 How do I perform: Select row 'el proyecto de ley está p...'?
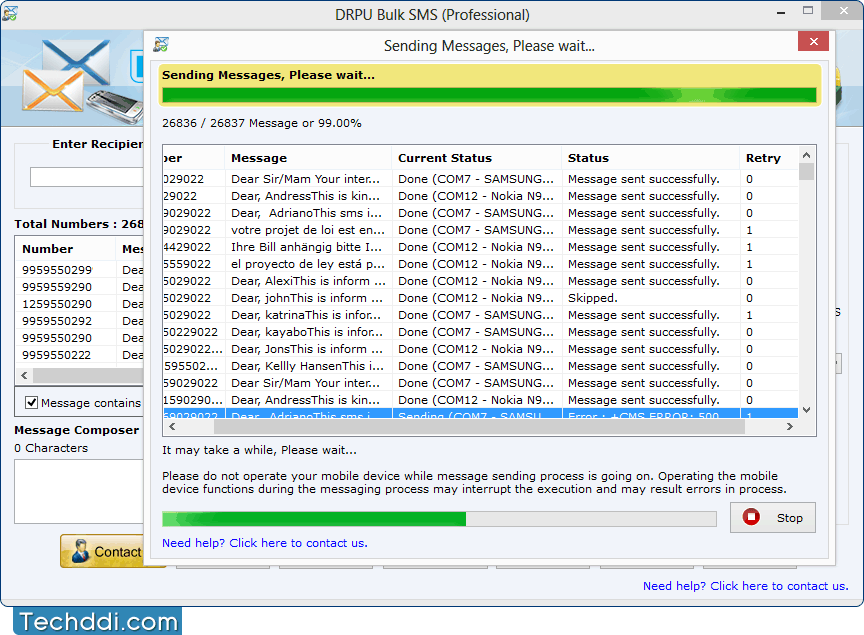(x=480, y=264)
